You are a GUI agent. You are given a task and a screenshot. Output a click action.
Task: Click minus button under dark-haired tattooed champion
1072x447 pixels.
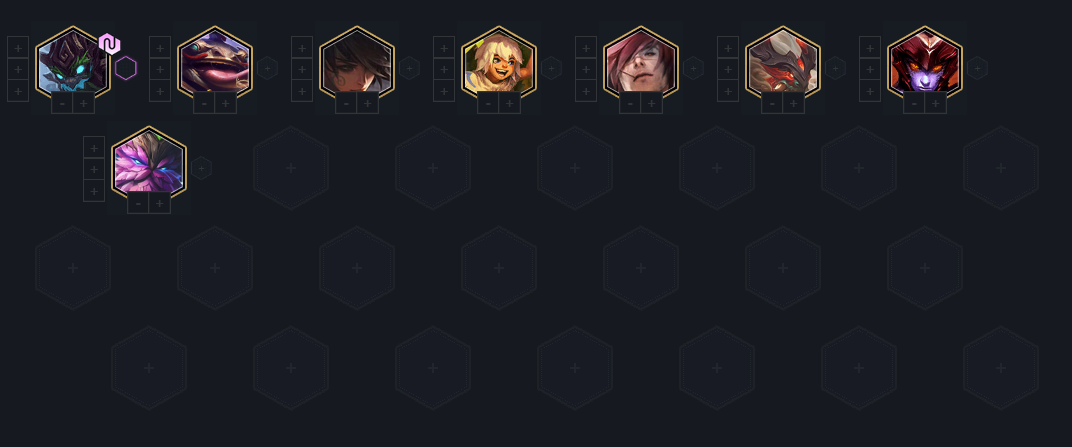click(346, 103)
